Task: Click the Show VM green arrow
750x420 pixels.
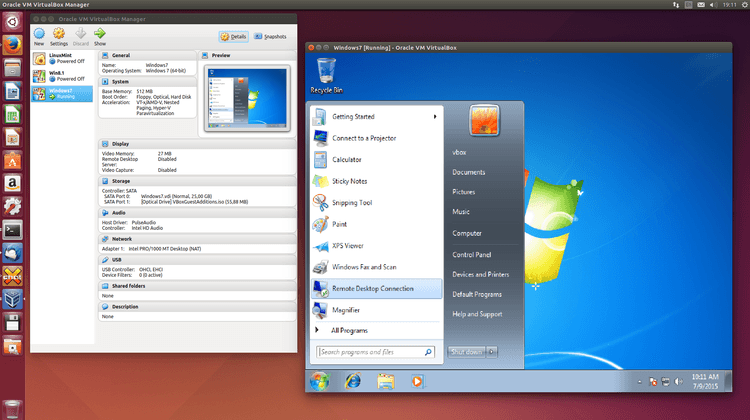Action: point(101,33)
